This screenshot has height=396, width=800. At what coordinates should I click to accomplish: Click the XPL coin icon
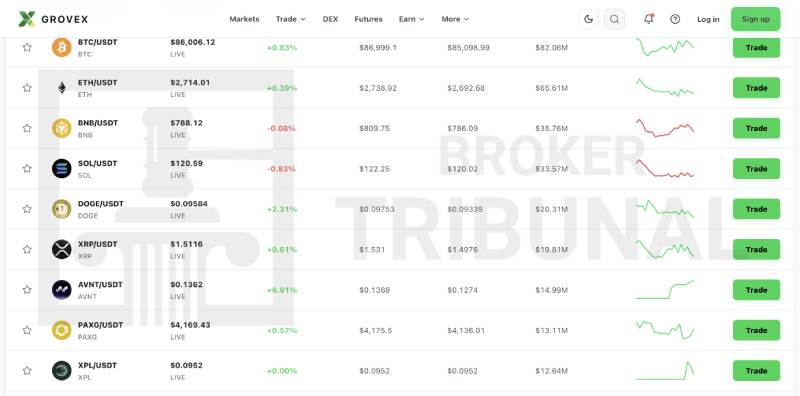[x=62, y=370]
